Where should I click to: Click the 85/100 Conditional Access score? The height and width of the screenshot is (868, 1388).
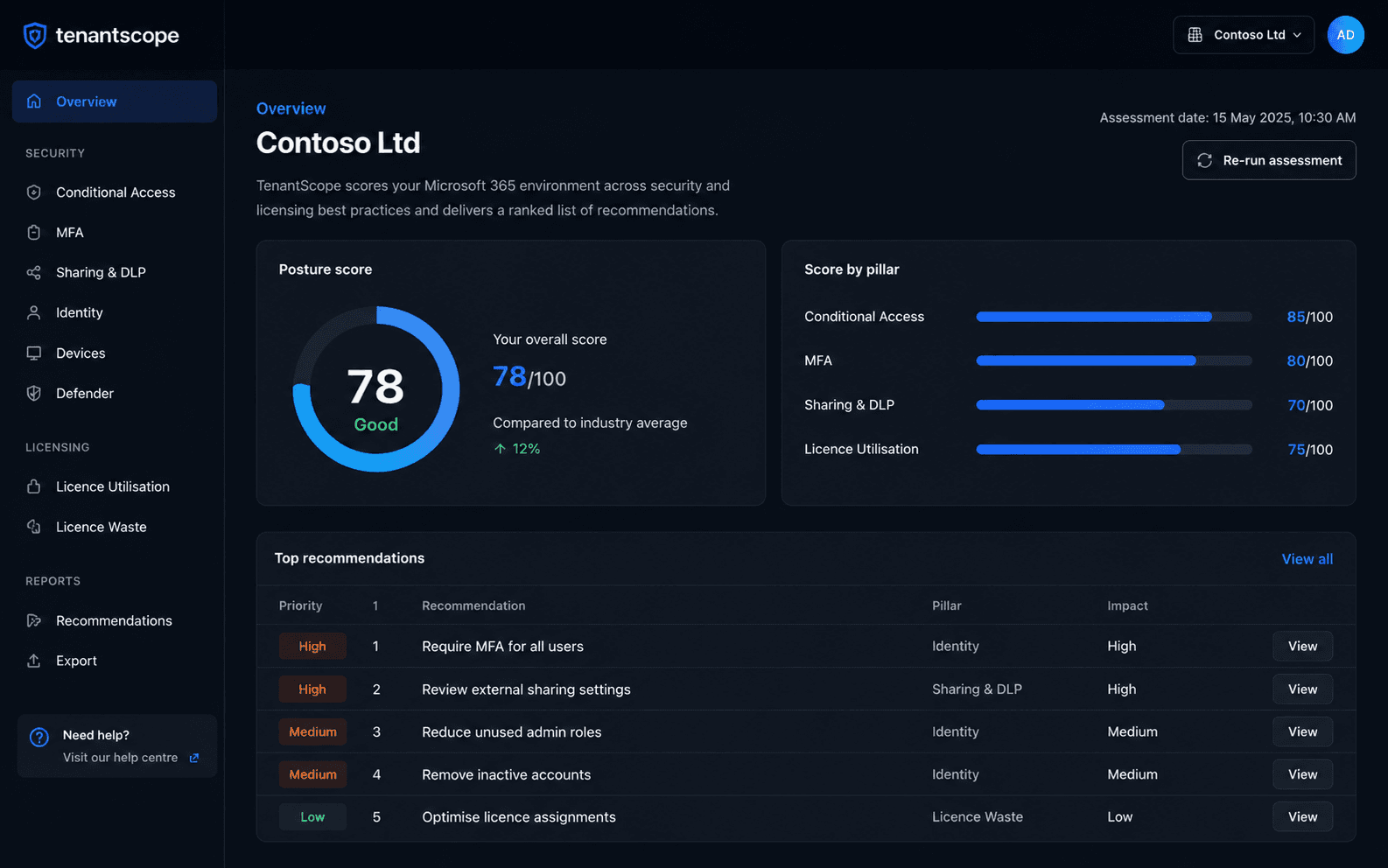pos(1310,317)
